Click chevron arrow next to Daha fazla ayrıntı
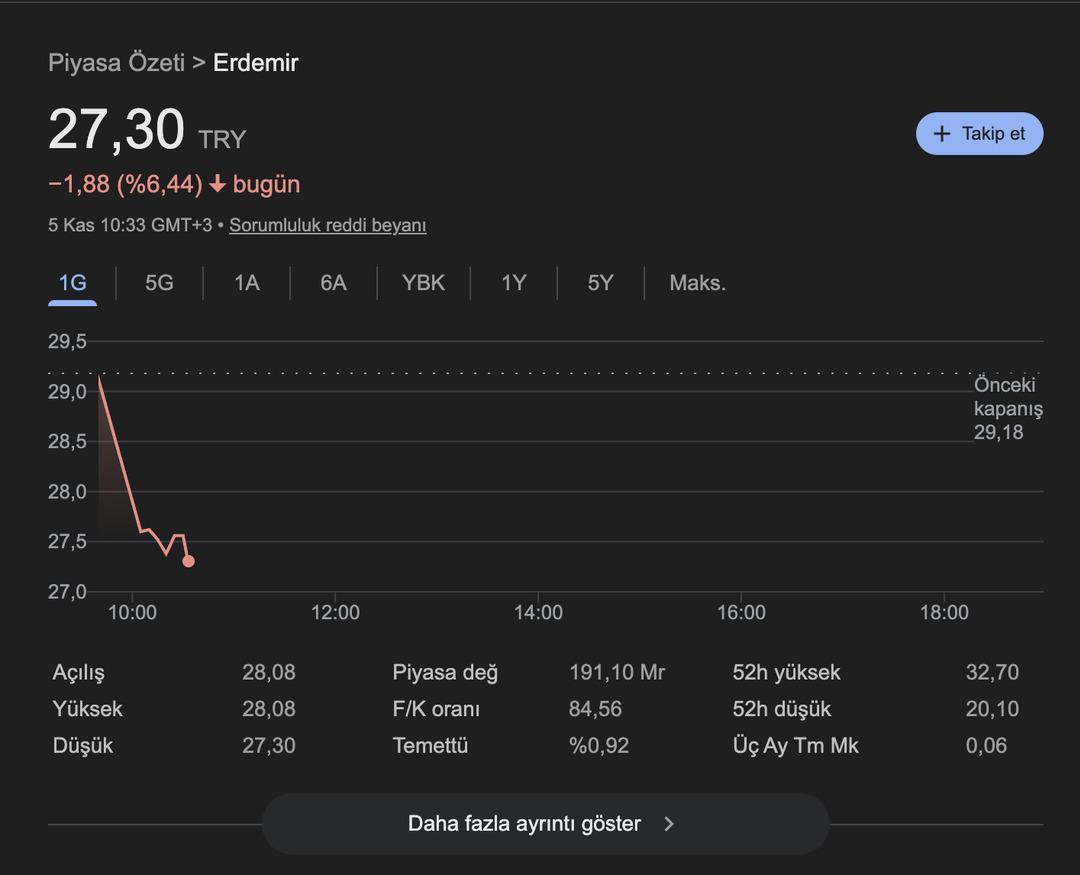1080x875 pixels. pyautogui.click(x=669, y=824)
